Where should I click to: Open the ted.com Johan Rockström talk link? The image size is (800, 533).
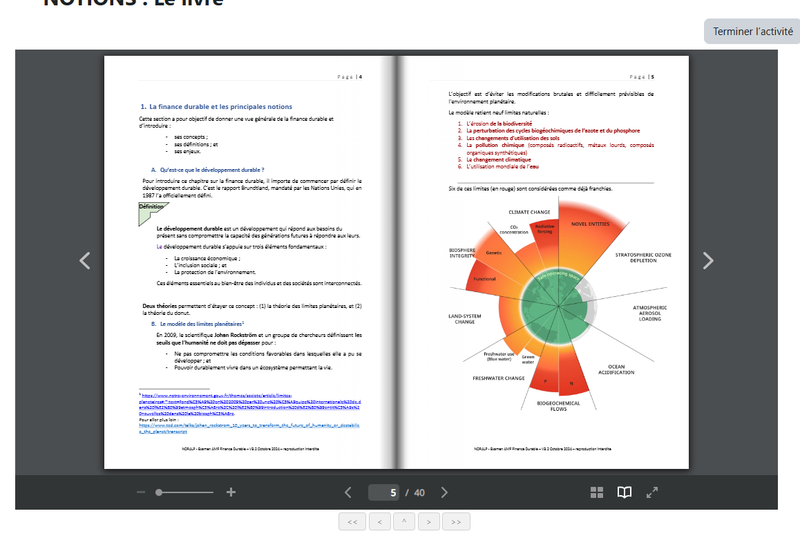pos(249,428)
